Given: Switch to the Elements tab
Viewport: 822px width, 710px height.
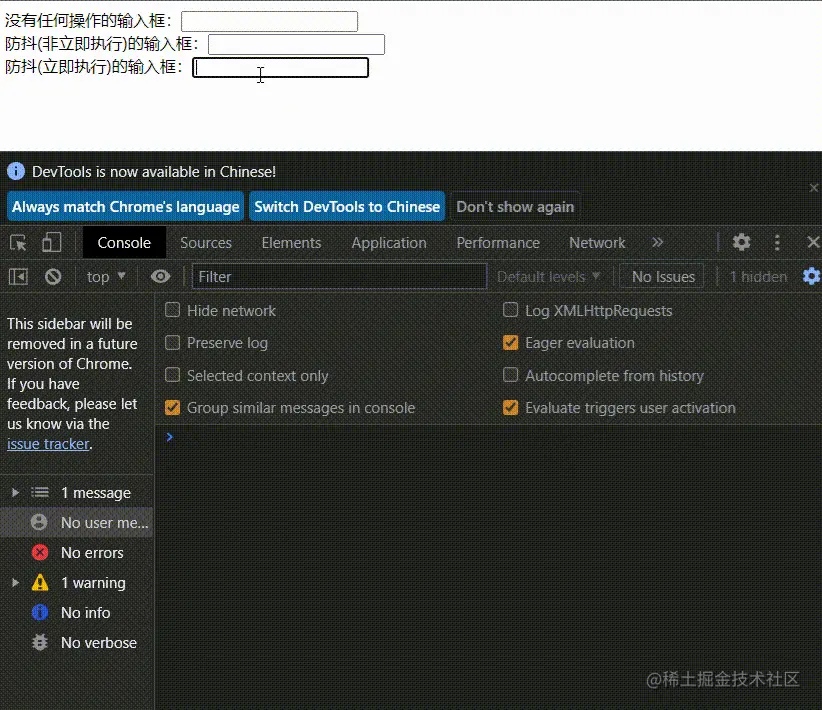Looking at the screenshot, I should pos(291,243).
